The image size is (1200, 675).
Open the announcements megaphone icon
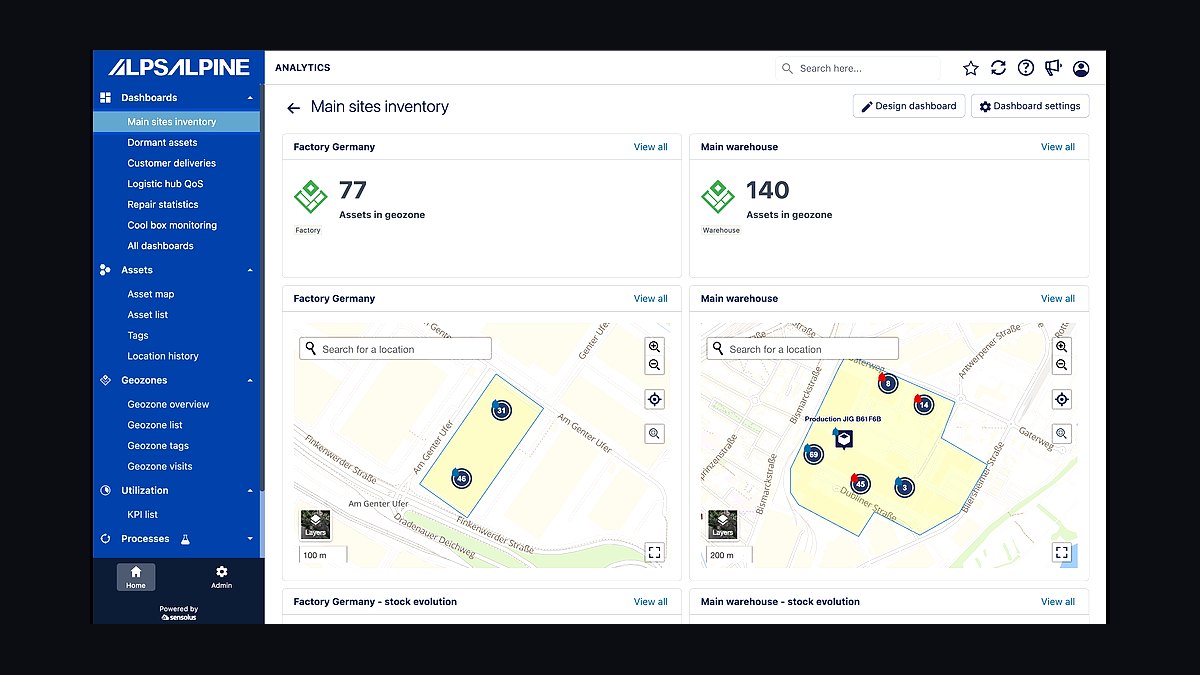coord(1053,68)
